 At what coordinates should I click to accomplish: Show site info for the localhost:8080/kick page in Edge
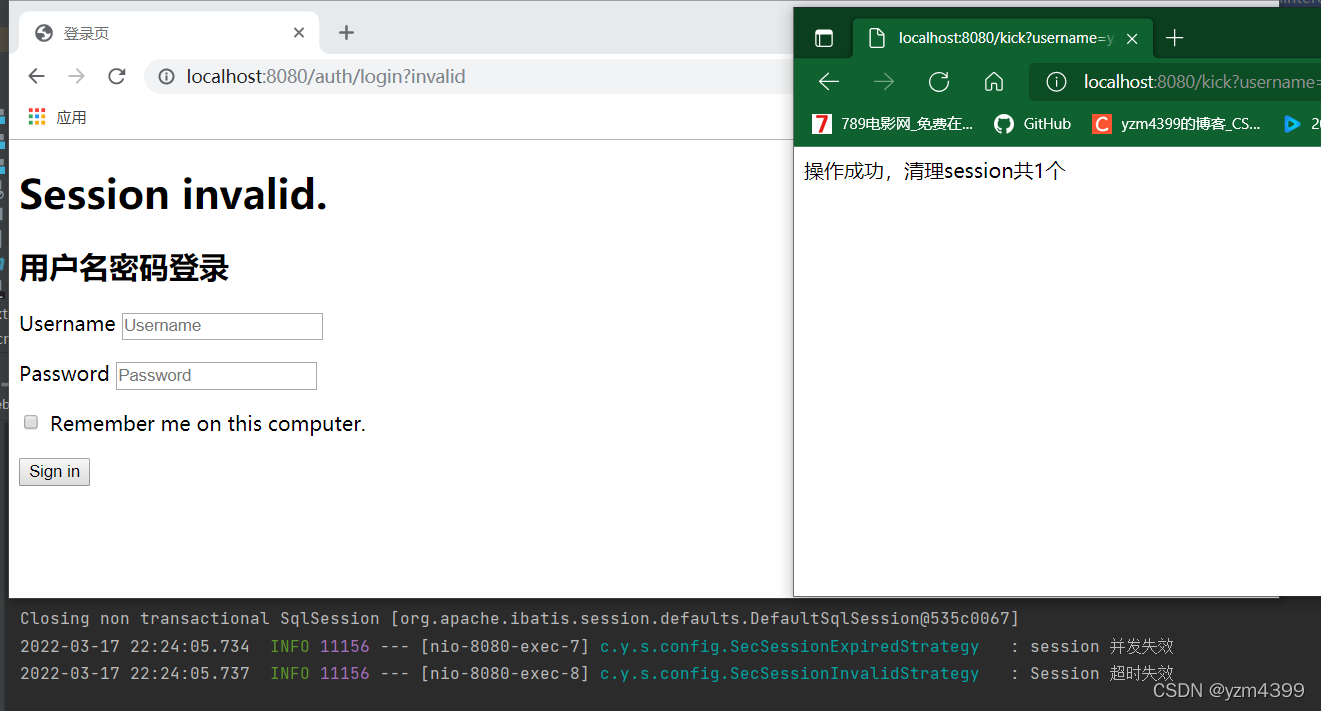click(1056, 82)
